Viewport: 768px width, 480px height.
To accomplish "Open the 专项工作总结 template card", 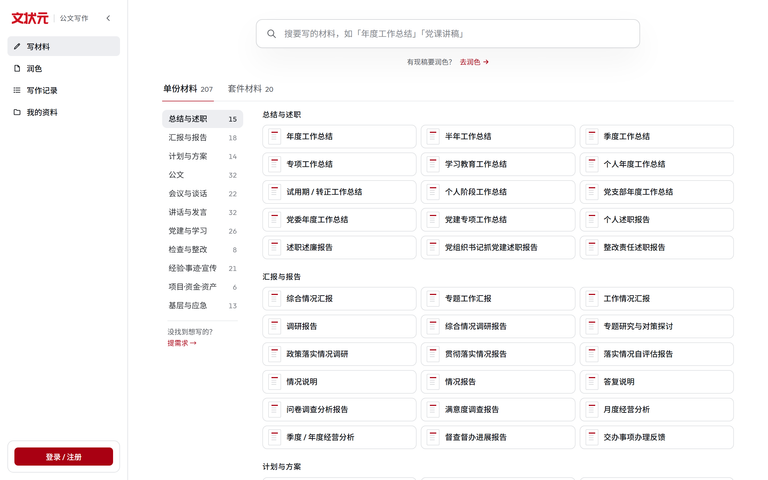I will tap(339, 164).
